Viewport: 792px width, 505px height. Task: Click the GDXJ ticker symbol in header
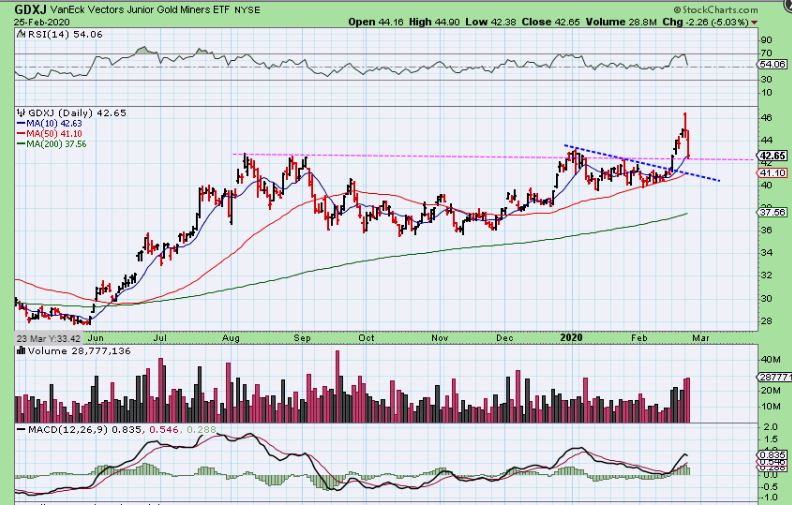[30, 9]
